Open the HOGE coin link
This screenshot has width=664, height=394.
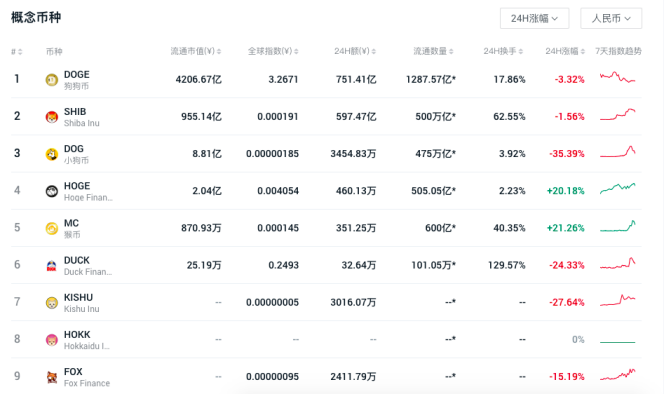(88, 191)
